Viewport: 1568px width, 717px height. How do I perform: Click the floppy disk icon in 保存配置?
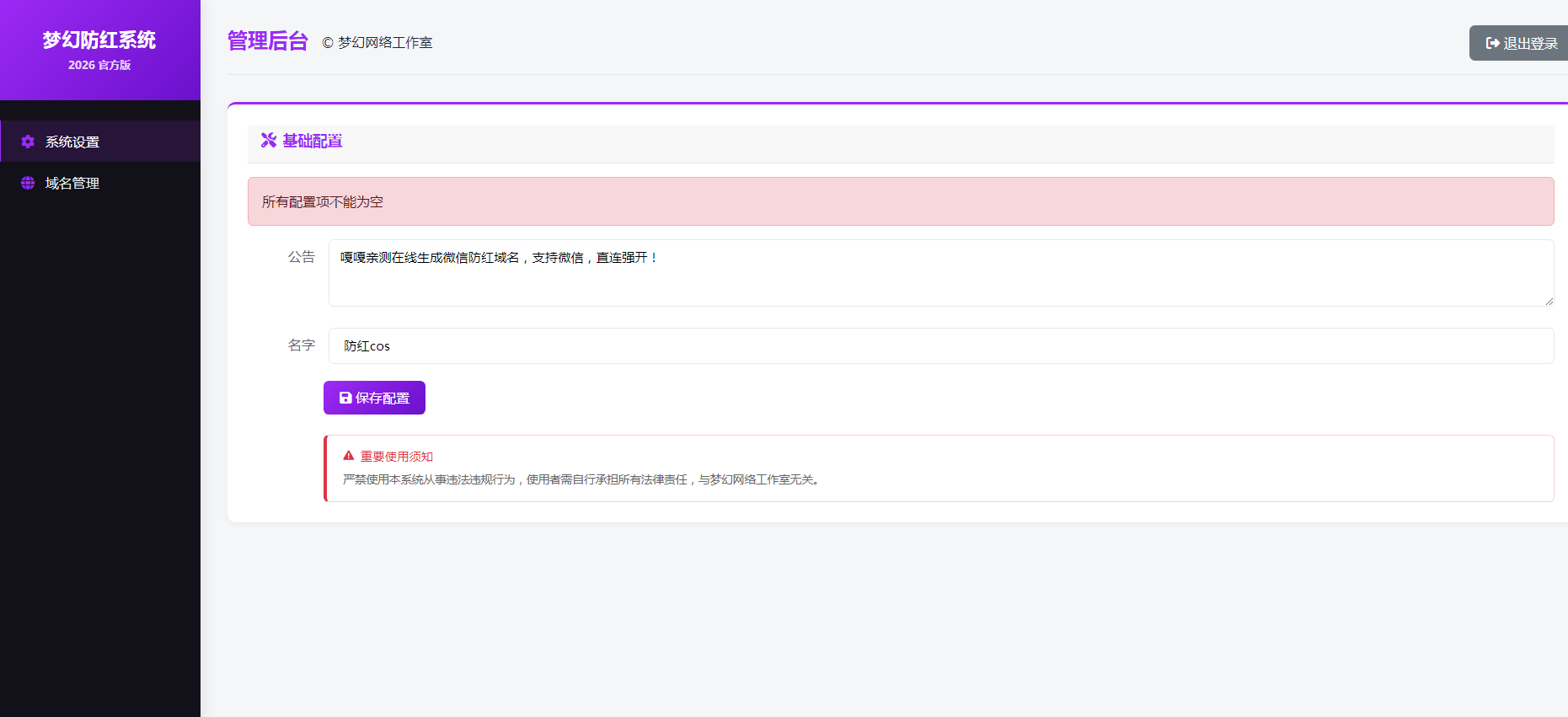coord(345,398)
